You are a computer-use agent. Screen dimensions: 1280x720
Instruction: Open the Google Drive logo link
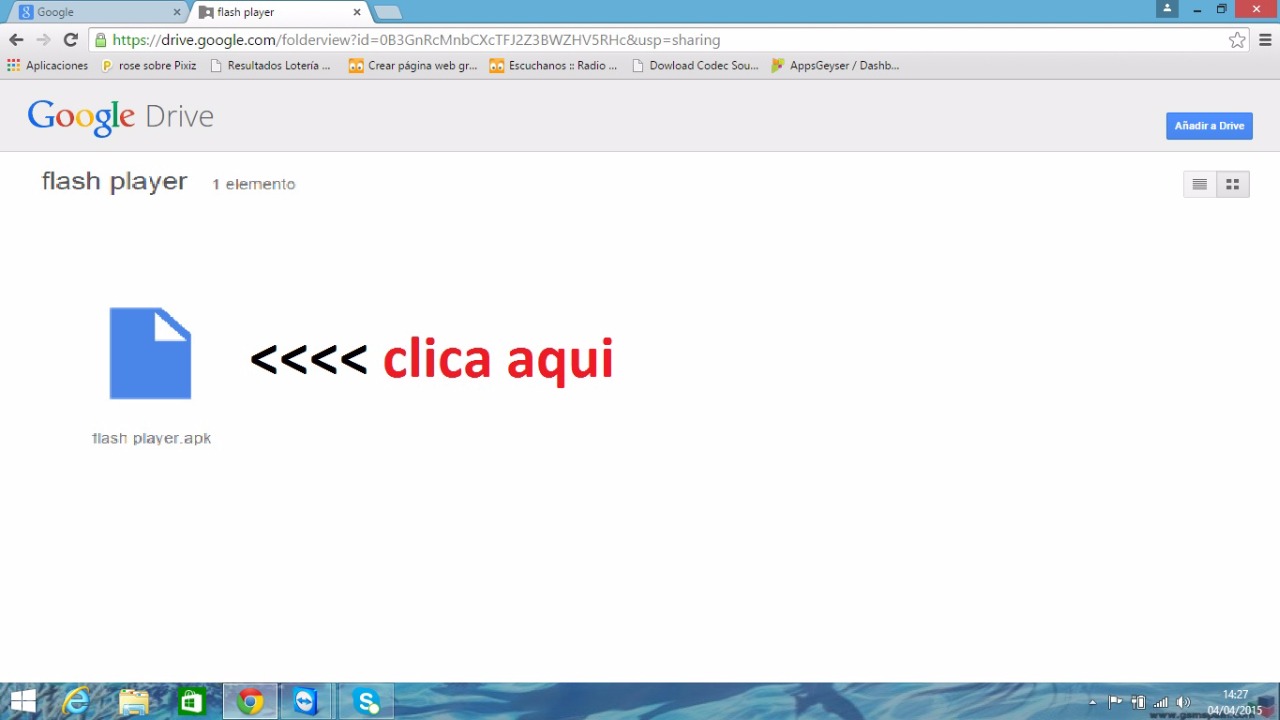[x=121, y=117]
